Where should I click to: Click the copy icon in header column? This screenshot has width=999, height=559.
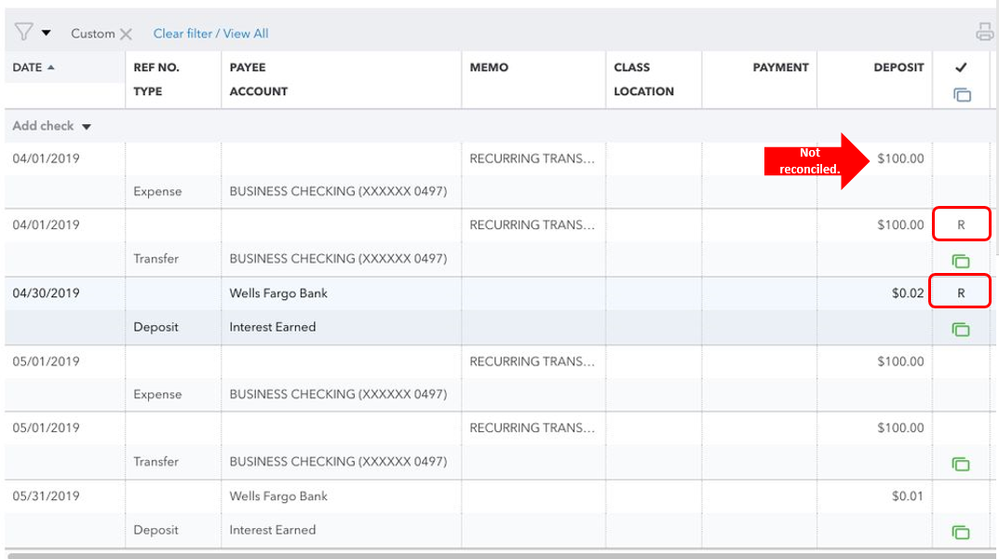click(x=962, y=95)
